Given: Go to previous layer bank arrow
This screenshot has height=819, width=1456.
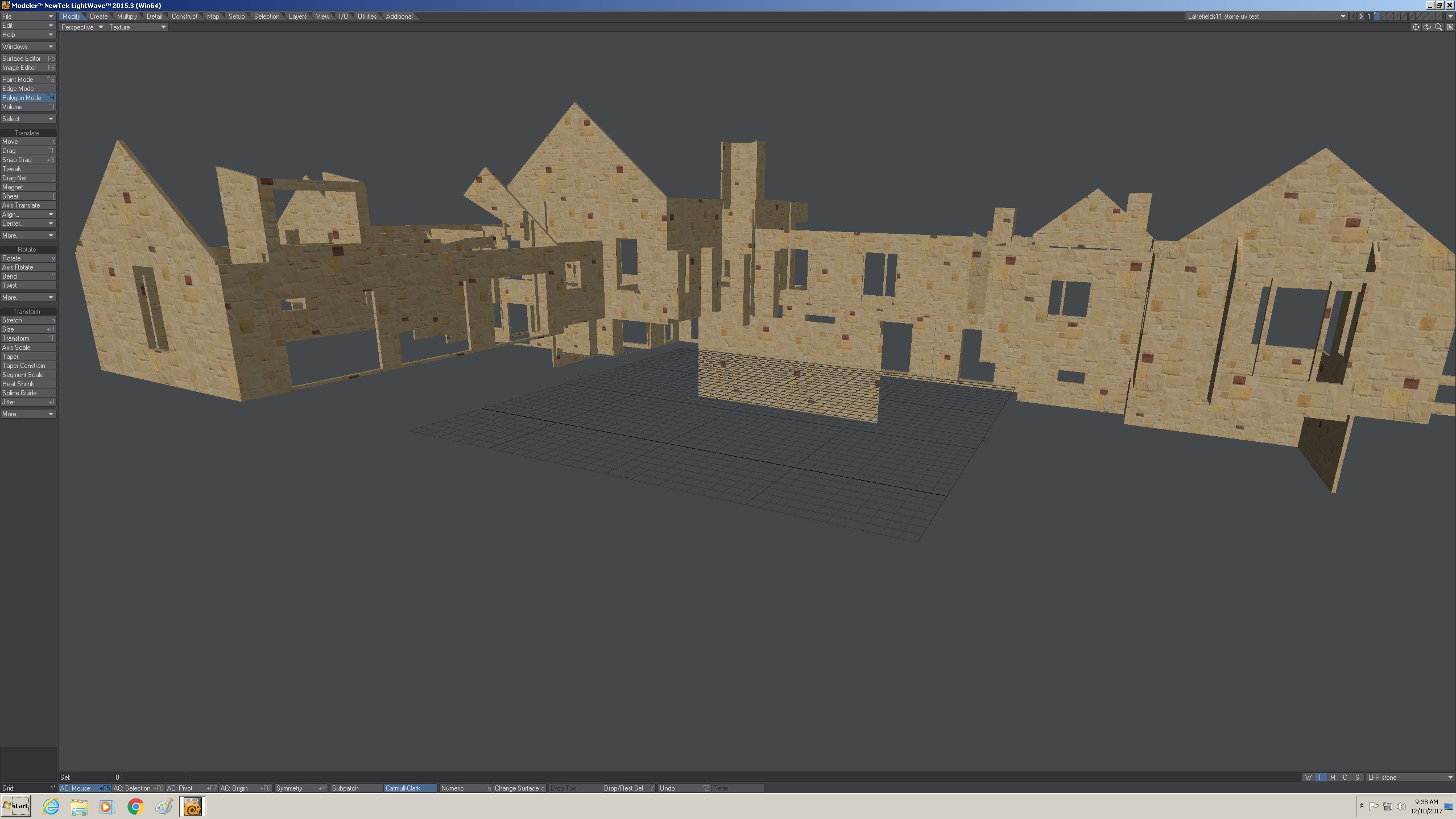Looking at the screenshot, I should (1354, 16).
